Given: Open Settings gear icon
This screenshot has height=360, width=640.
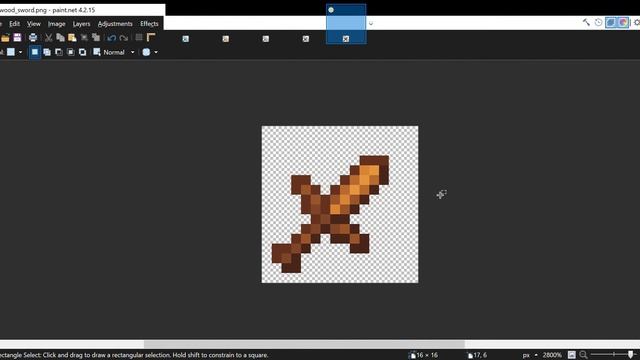Looking at the screenshot, I should tap(636, 23).
